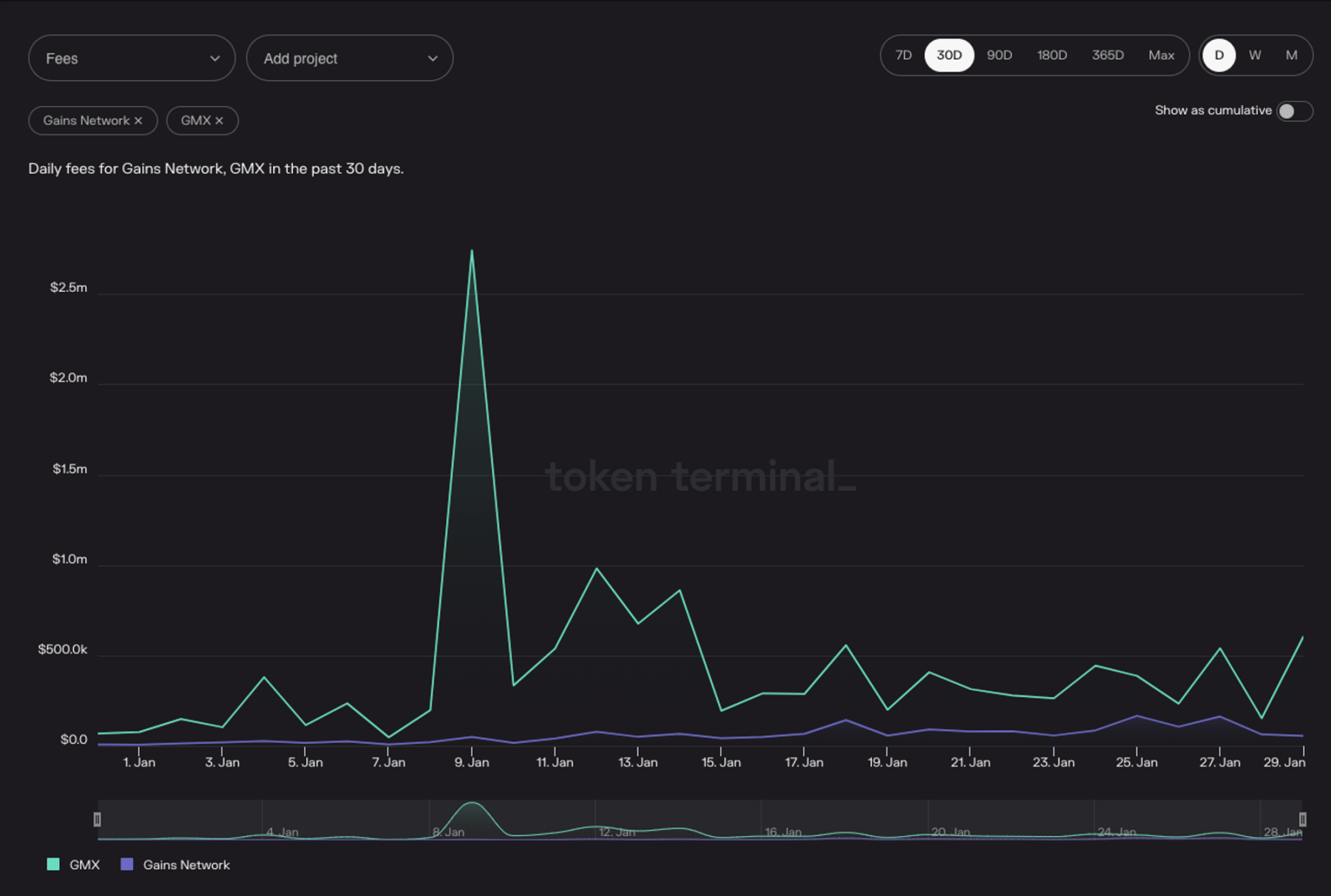Open the Fees metric dropdown

pos(132,58)
